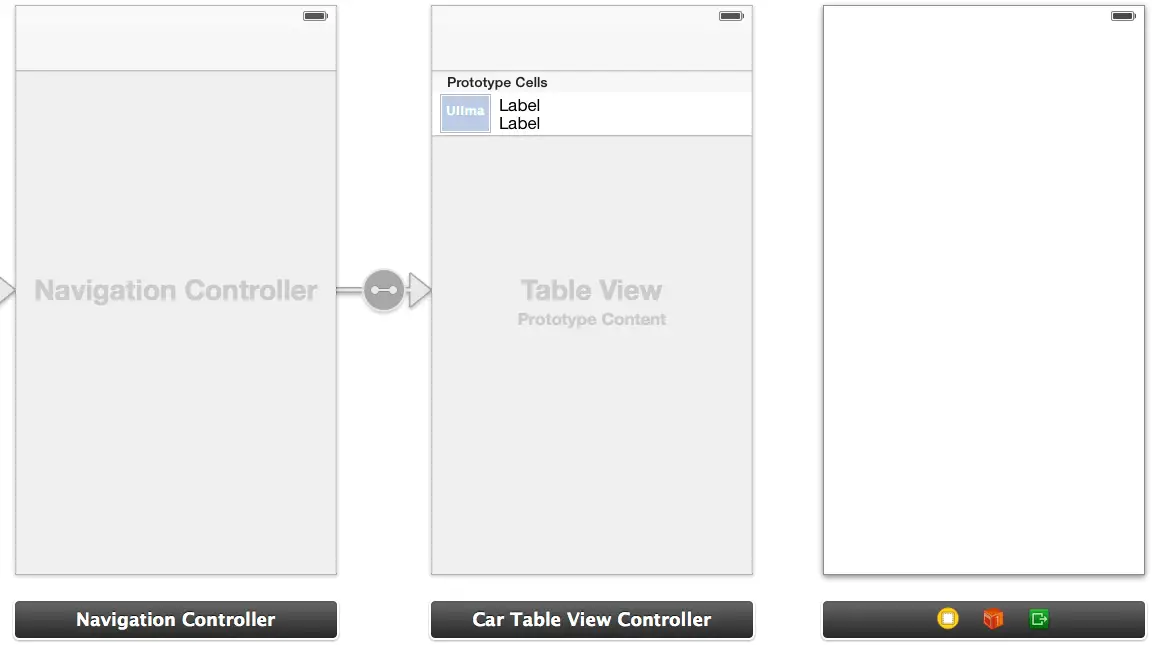Select the bottom Label in prototype cell
Viewport: 1152px width, 645px height.
click(520, 124)
